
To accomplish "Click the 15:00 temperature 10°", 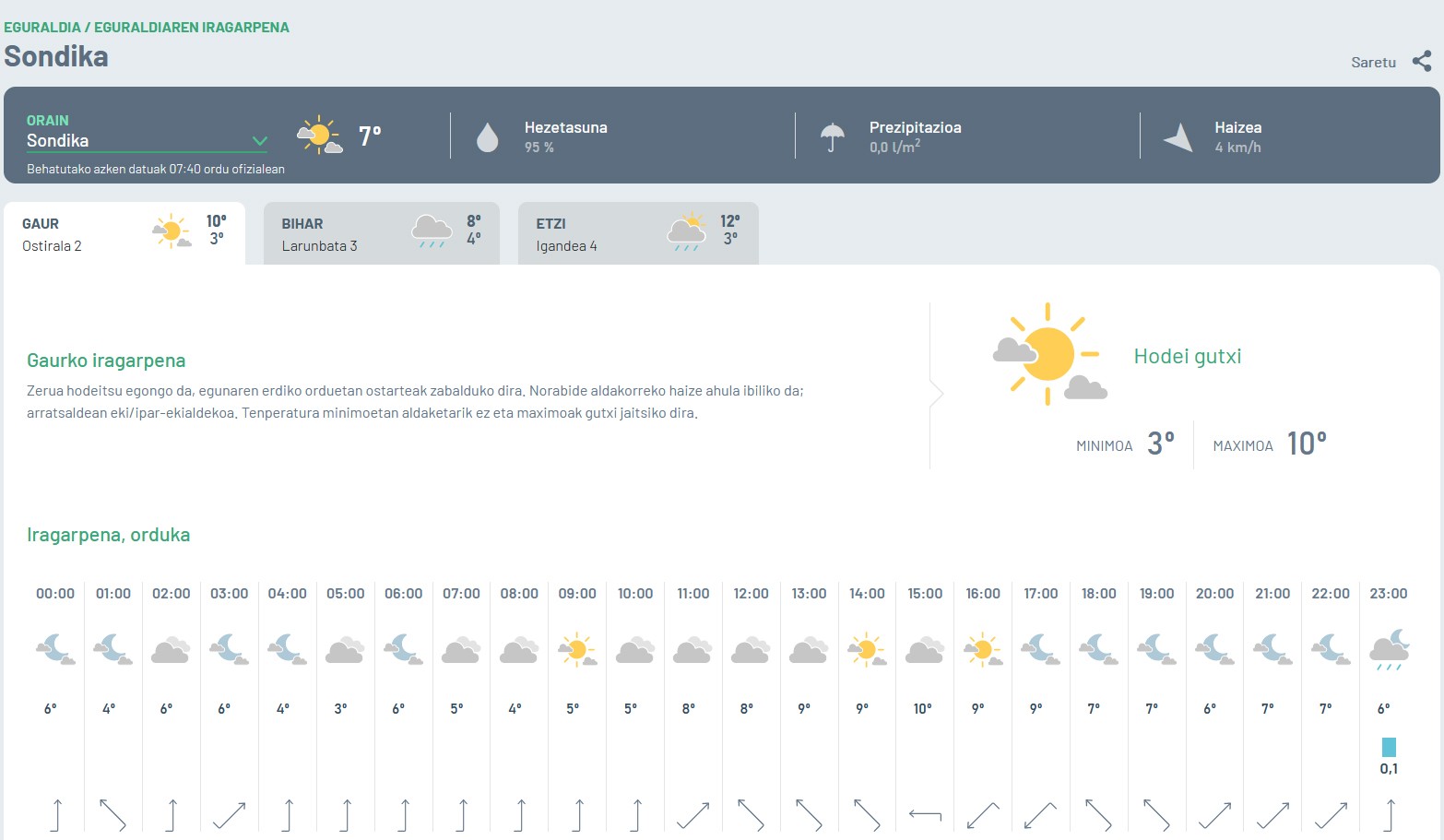I will pyautogui.click(x=923, y=708).
